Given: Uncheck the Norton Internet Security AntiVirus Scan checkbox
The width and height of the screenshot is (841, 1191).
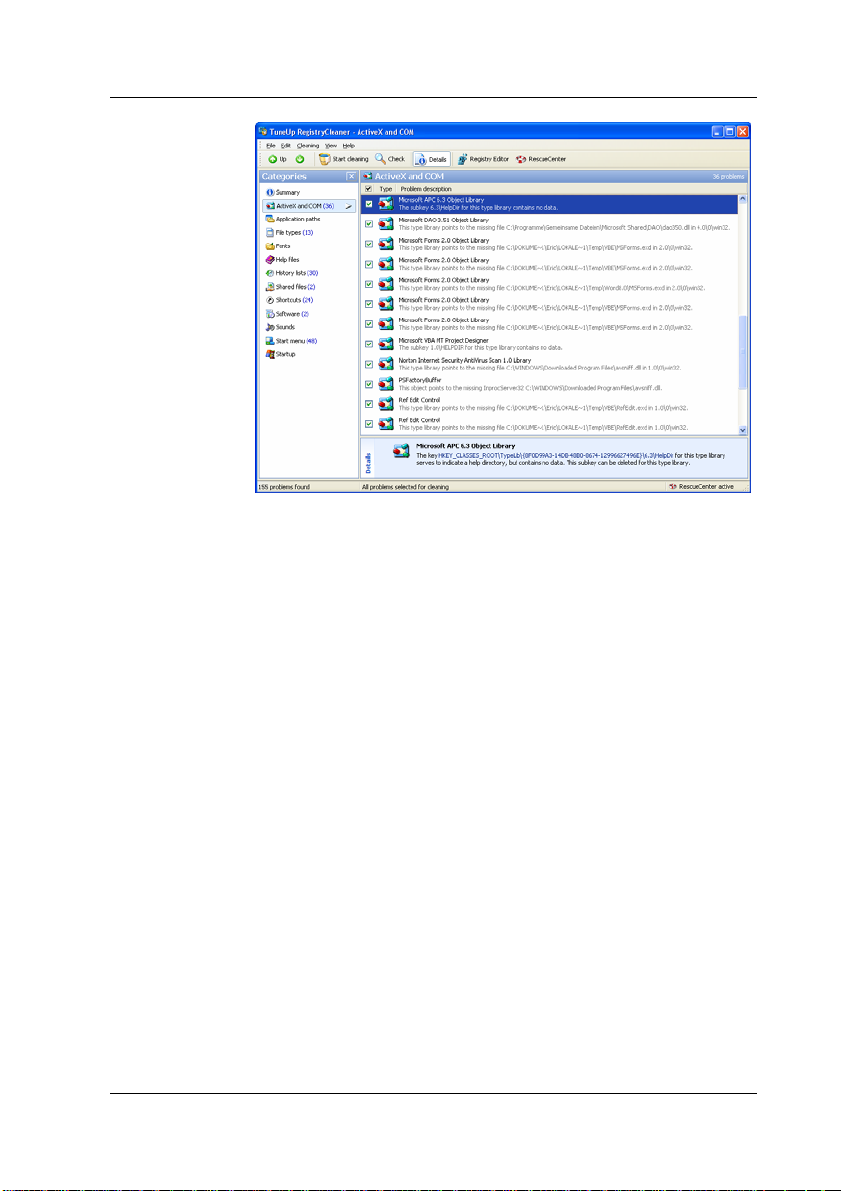Looking at the screenshot, I should pos(368,364).
